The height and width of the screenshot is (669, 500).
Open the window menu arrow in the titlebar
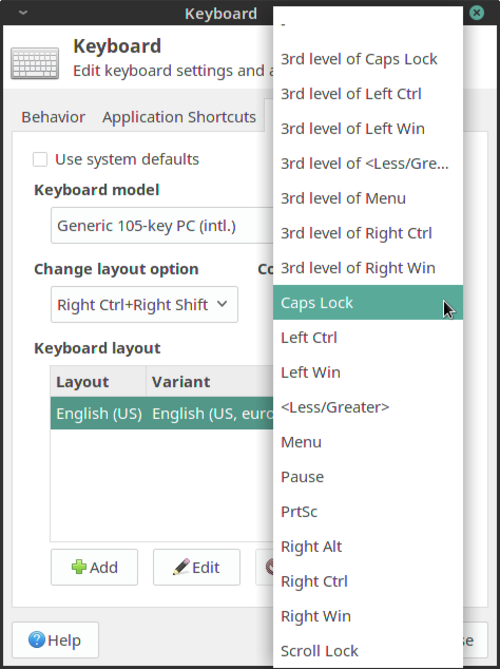coord(23,13)
